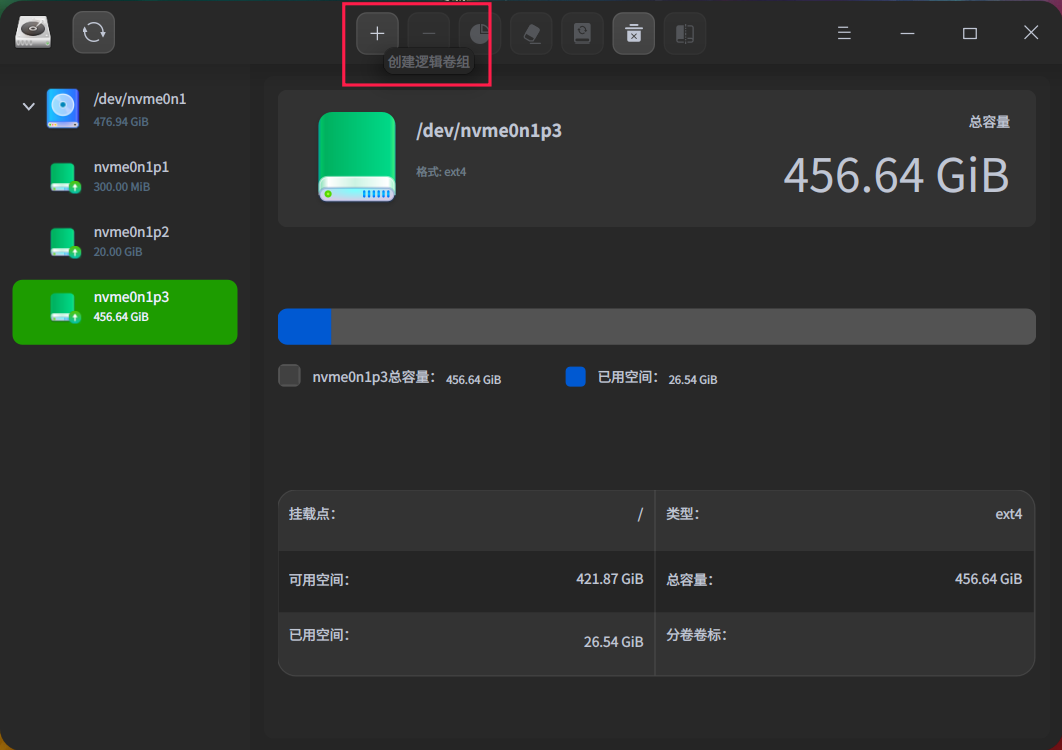Click the 可用空间 label

319,580
